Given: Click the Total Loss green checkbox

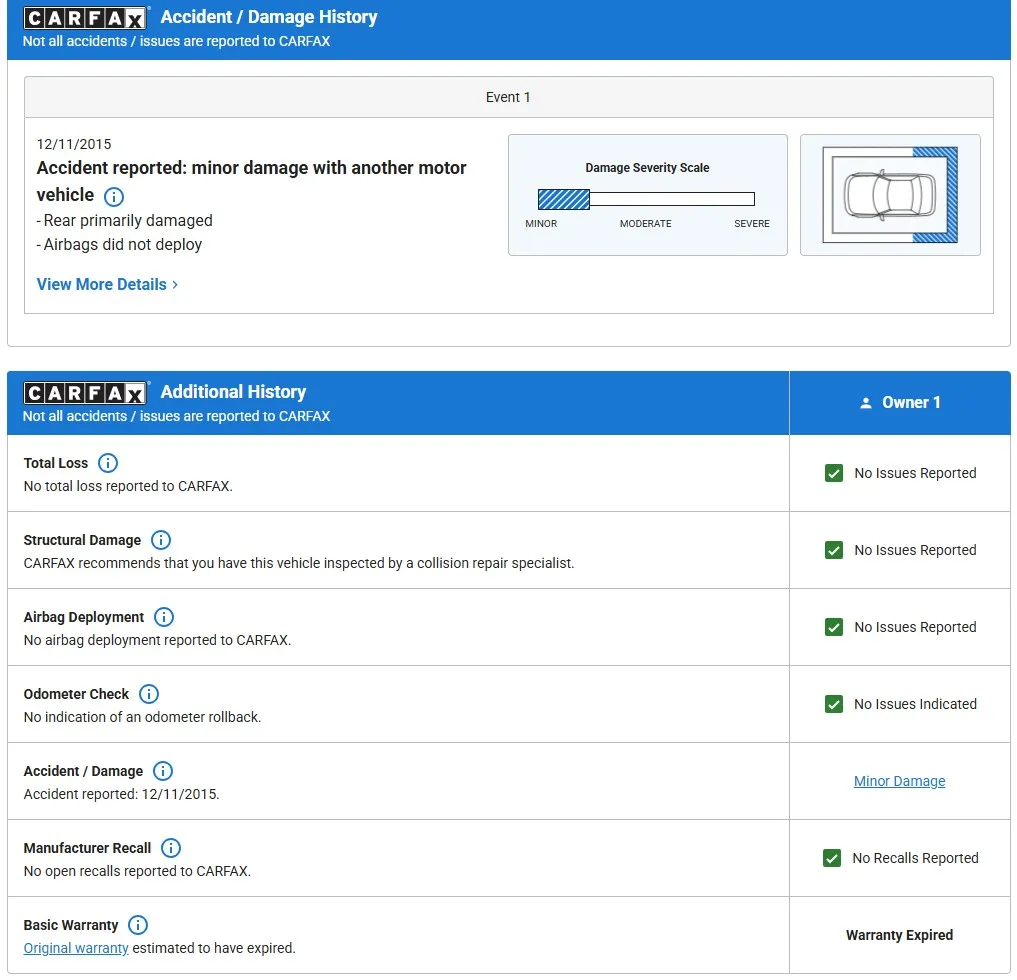Looking at the screenshot, I should click(x=833, y=473).
